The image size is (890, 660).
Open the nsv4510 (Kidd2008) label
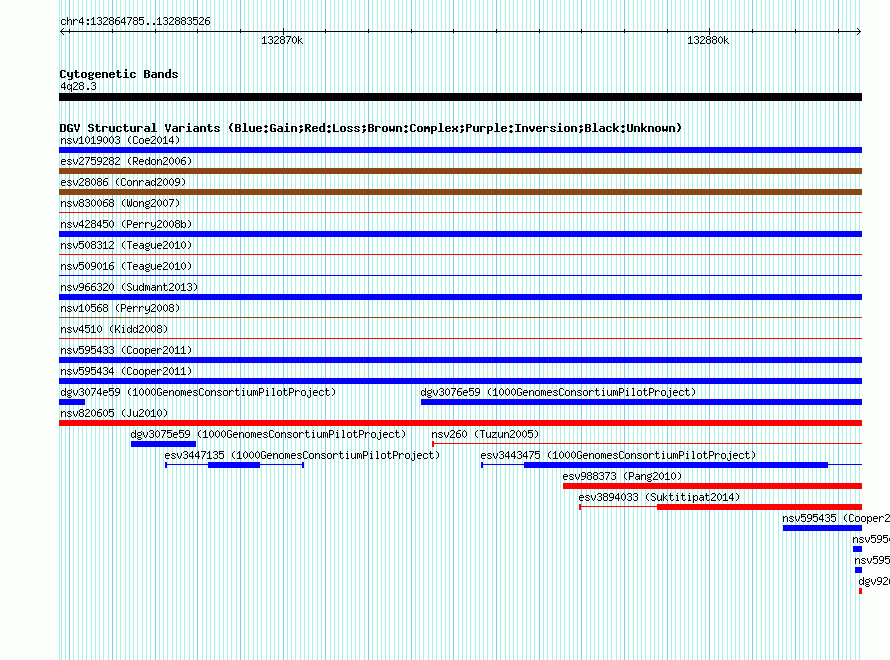(x=114, y=329)
